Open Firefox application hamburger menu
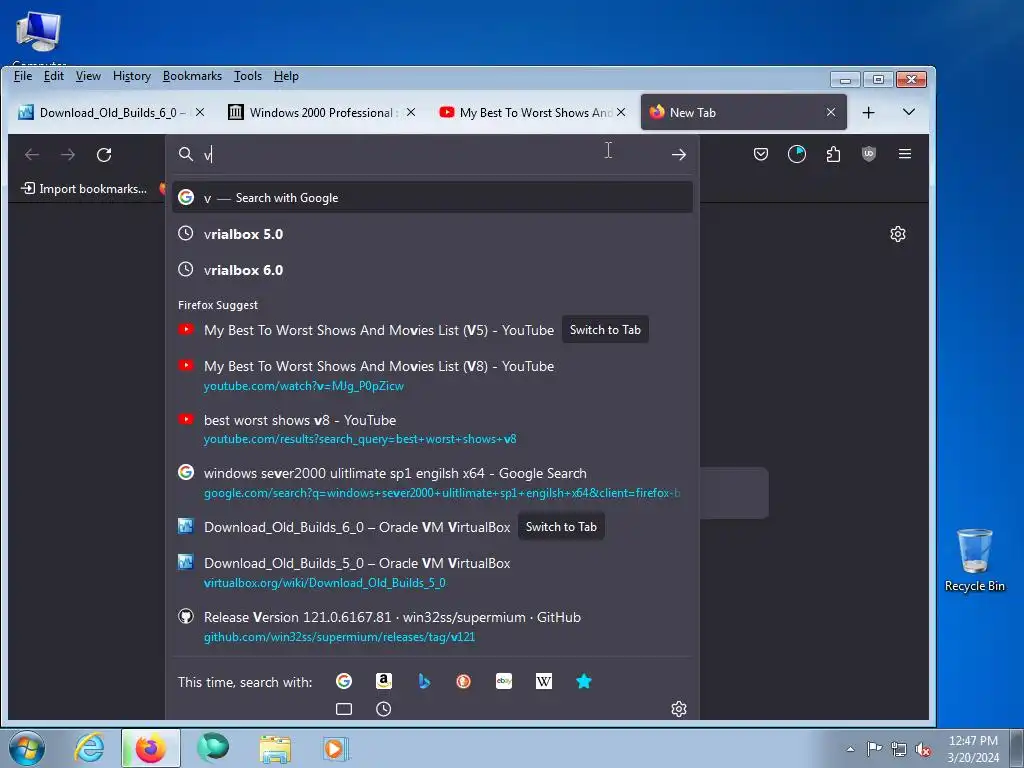The image size is (1024, 768). click(x=904, y=154)
